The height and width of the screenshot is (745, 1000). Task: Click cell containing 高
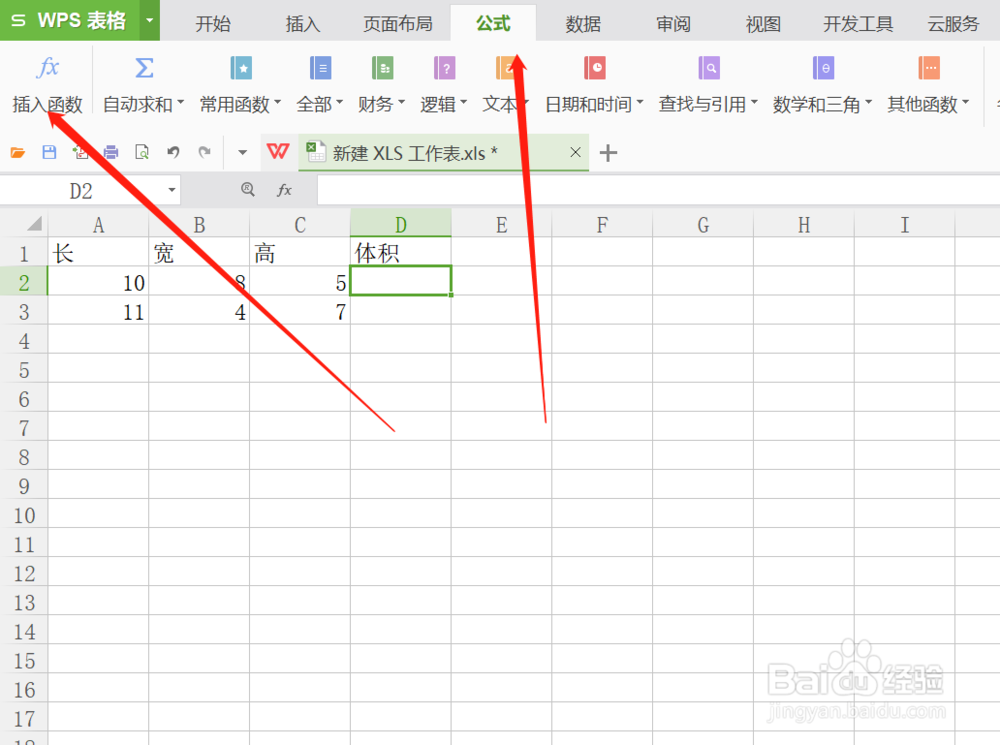pos(300,253)
